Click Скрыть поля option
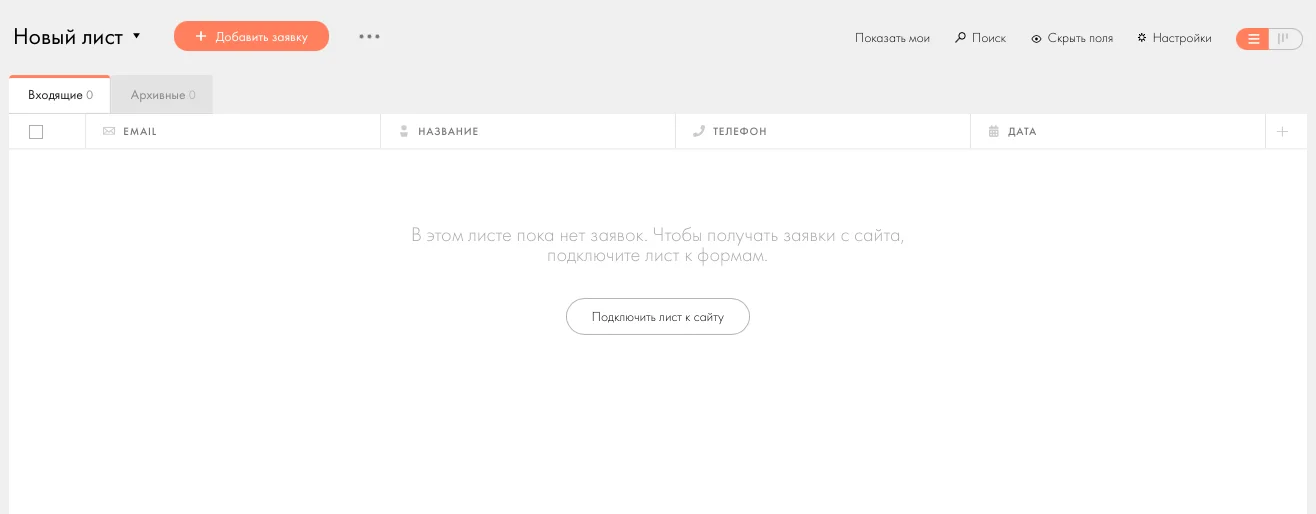 (1072, 38)
